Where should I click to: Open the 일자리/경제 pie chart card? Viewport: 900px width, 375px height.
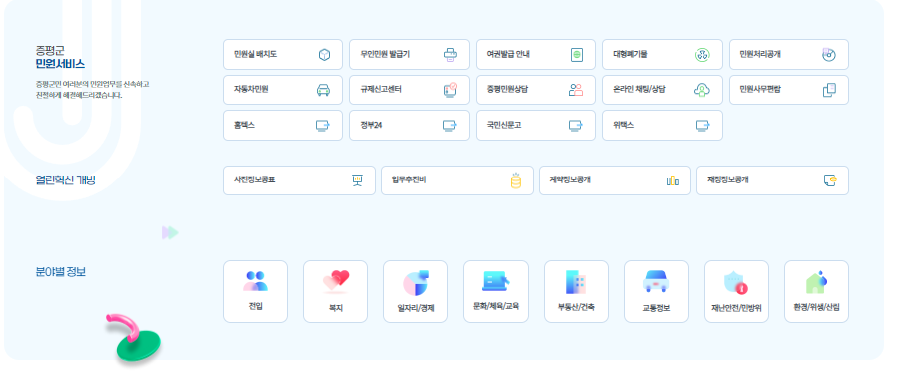click(416, 291)
